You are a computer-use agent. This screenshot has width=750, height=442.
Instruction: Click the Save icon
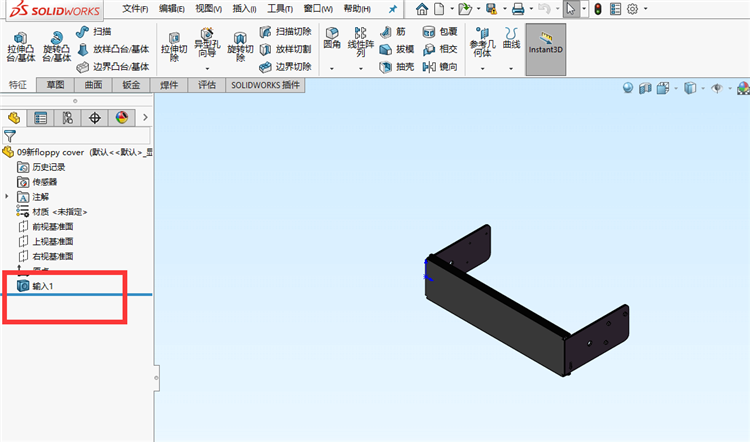[x=491, y=9]
